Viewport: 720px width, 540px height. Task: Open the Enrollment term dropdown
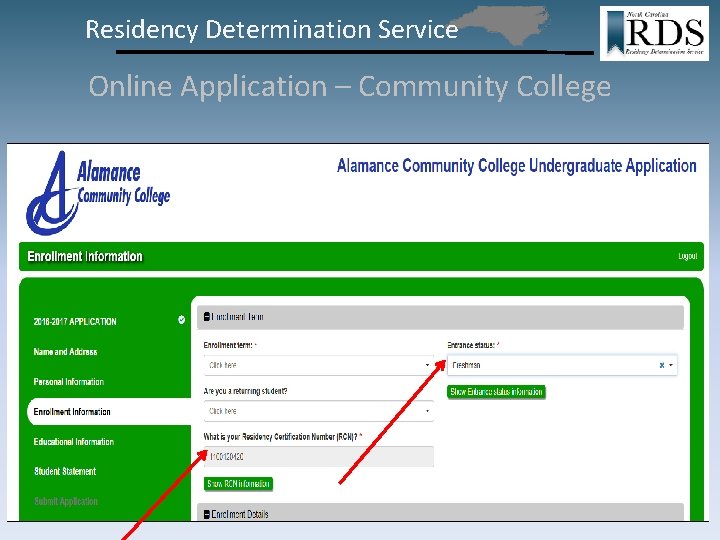[x=319, y=365]
